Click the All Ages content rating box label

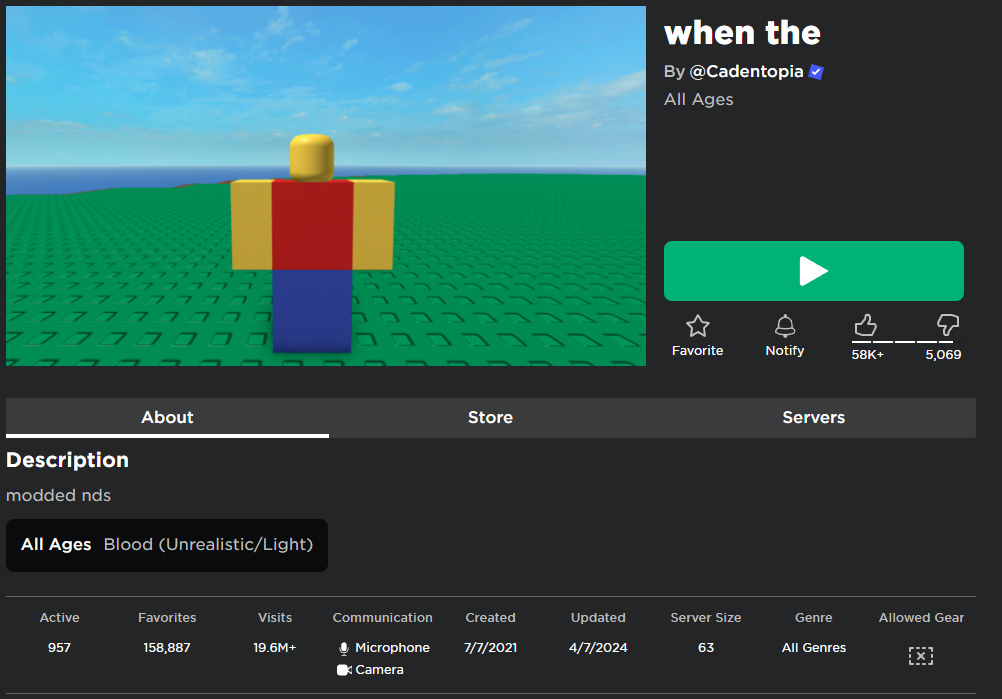click(x=56, y=544)
